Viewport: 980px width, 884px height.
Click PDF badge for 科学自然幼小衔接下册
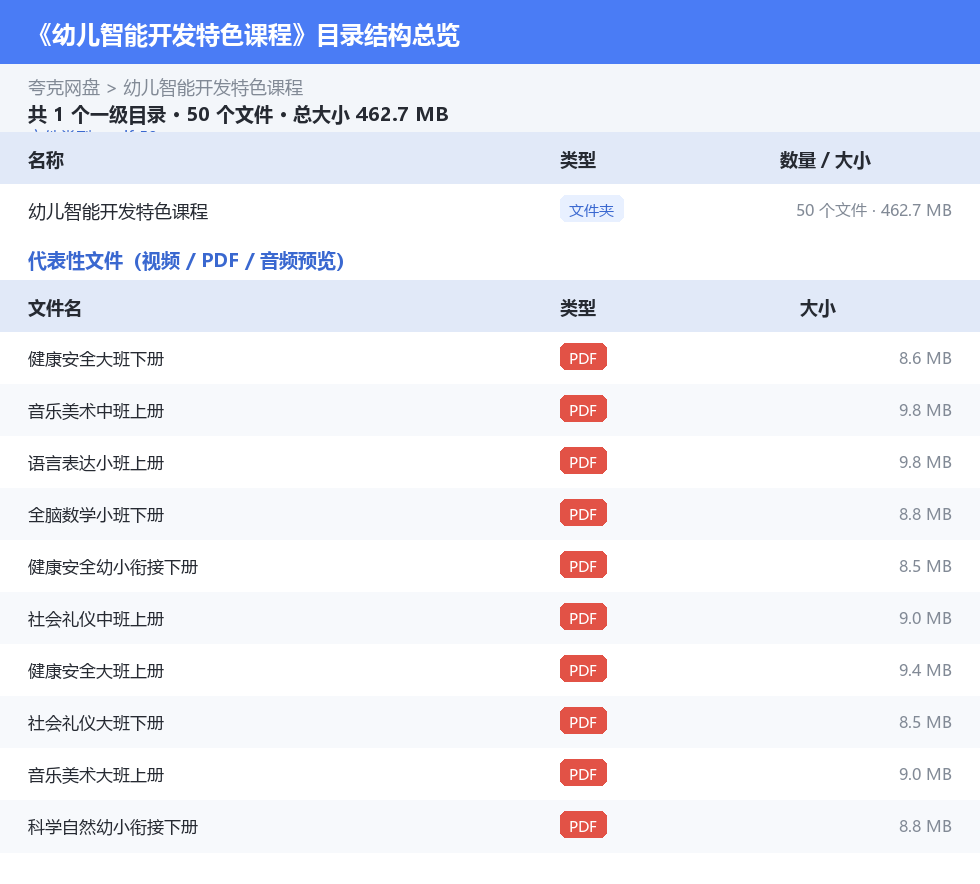coord(583,824)
